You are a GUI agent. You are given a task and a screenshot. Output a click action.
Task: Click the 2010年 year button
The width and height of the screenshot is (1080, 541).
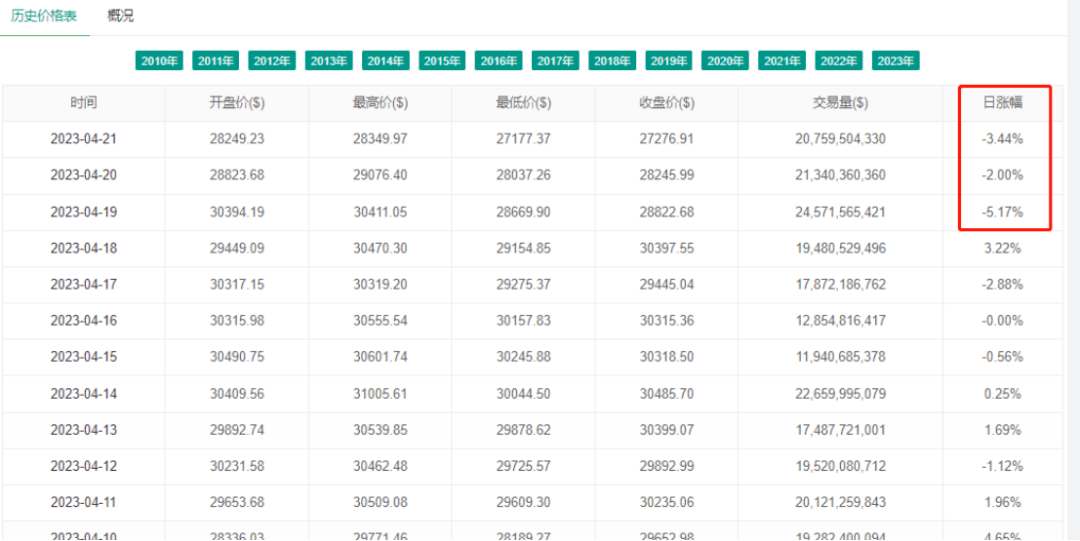pyautogui.click(x=160, y=61)
